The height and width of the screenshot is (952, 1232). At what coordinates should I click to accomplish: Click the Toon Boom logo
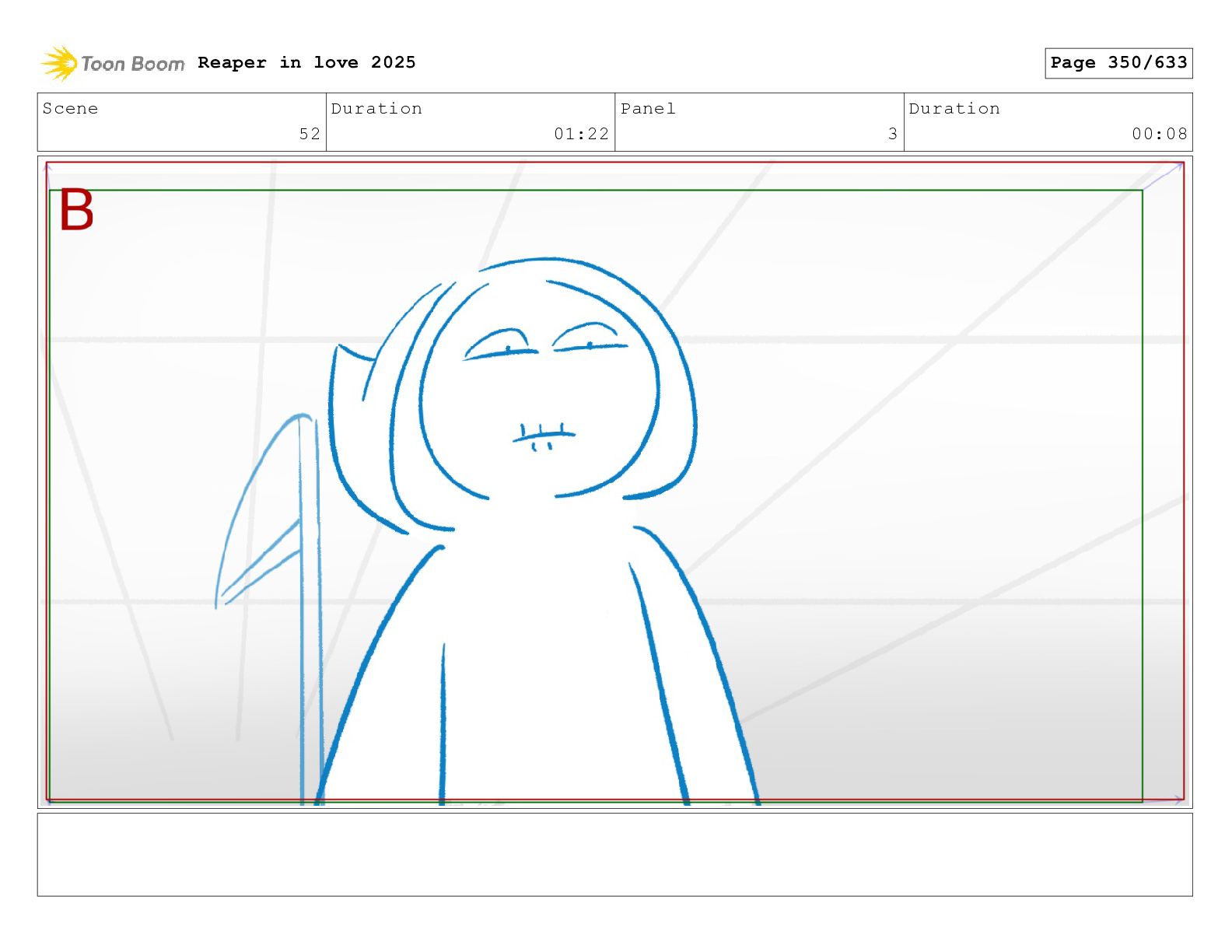(113, 63)
